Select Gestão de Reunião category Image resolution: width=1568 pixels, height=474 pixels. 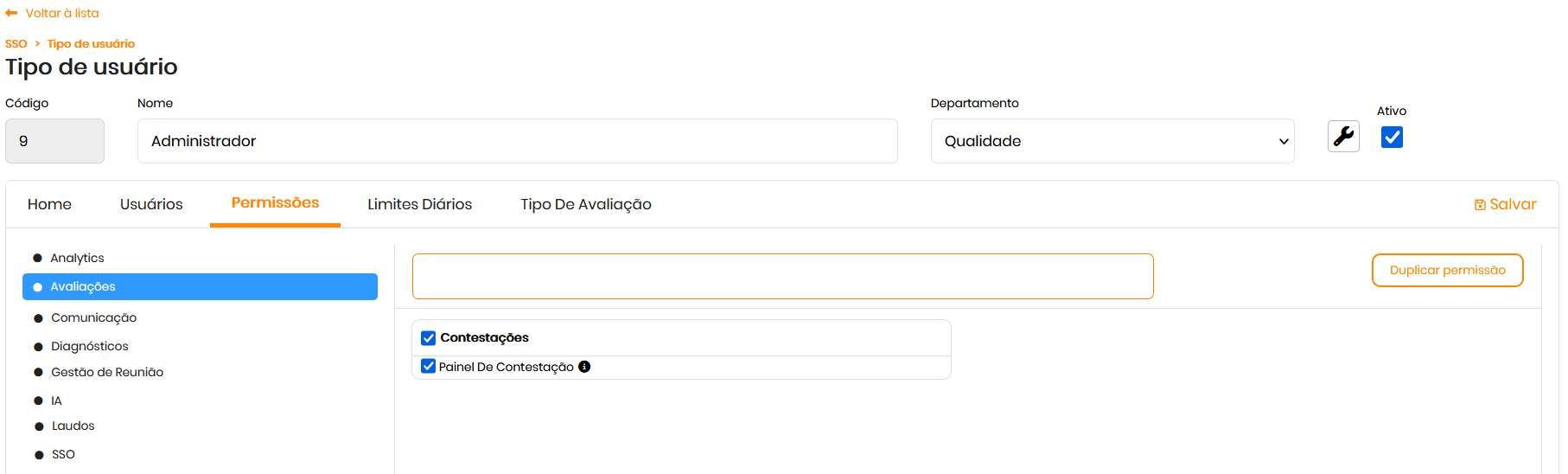pyautogui.click(x=107, y=372)
